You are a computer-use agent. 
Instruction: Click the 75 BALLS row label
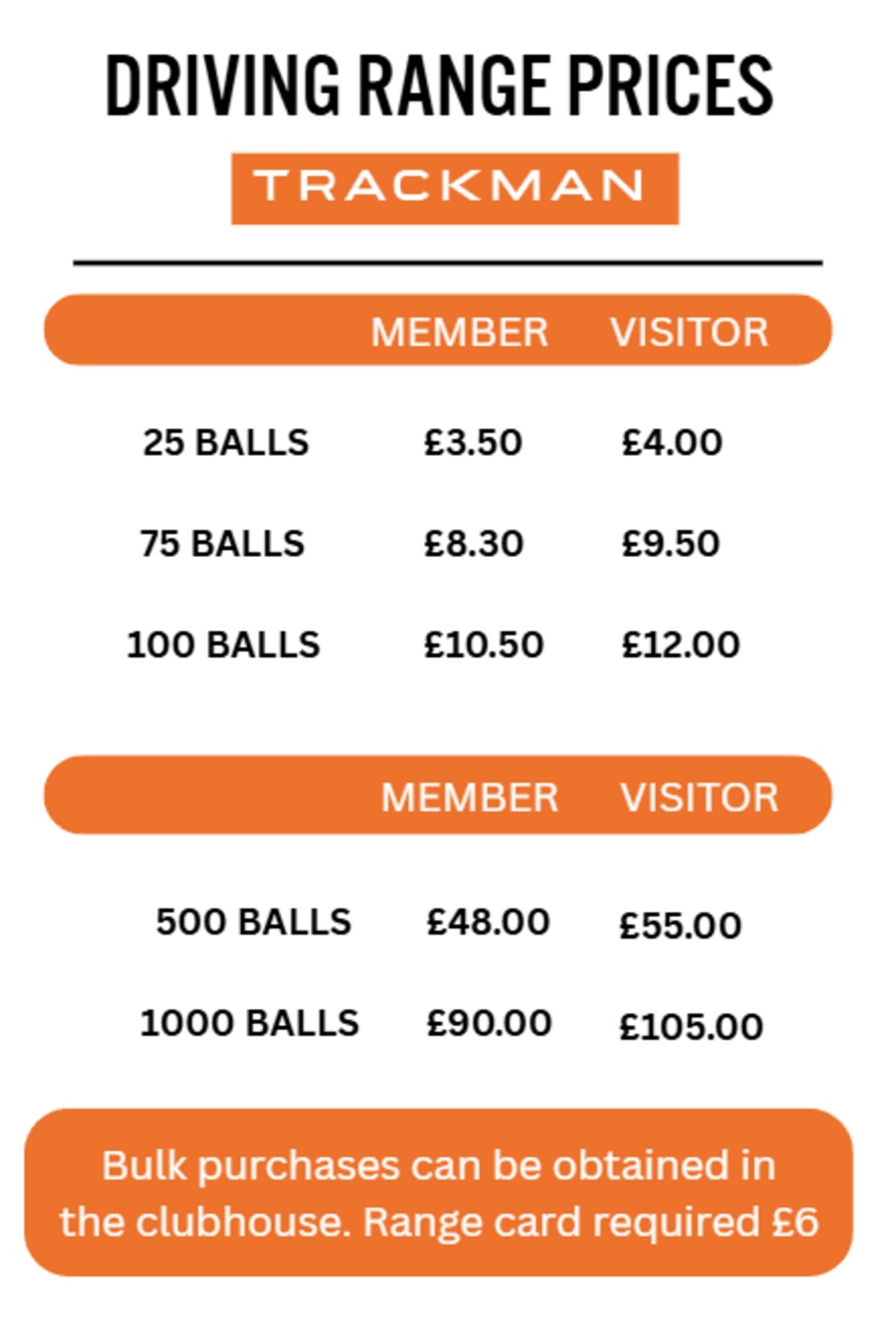click(222, 544)
